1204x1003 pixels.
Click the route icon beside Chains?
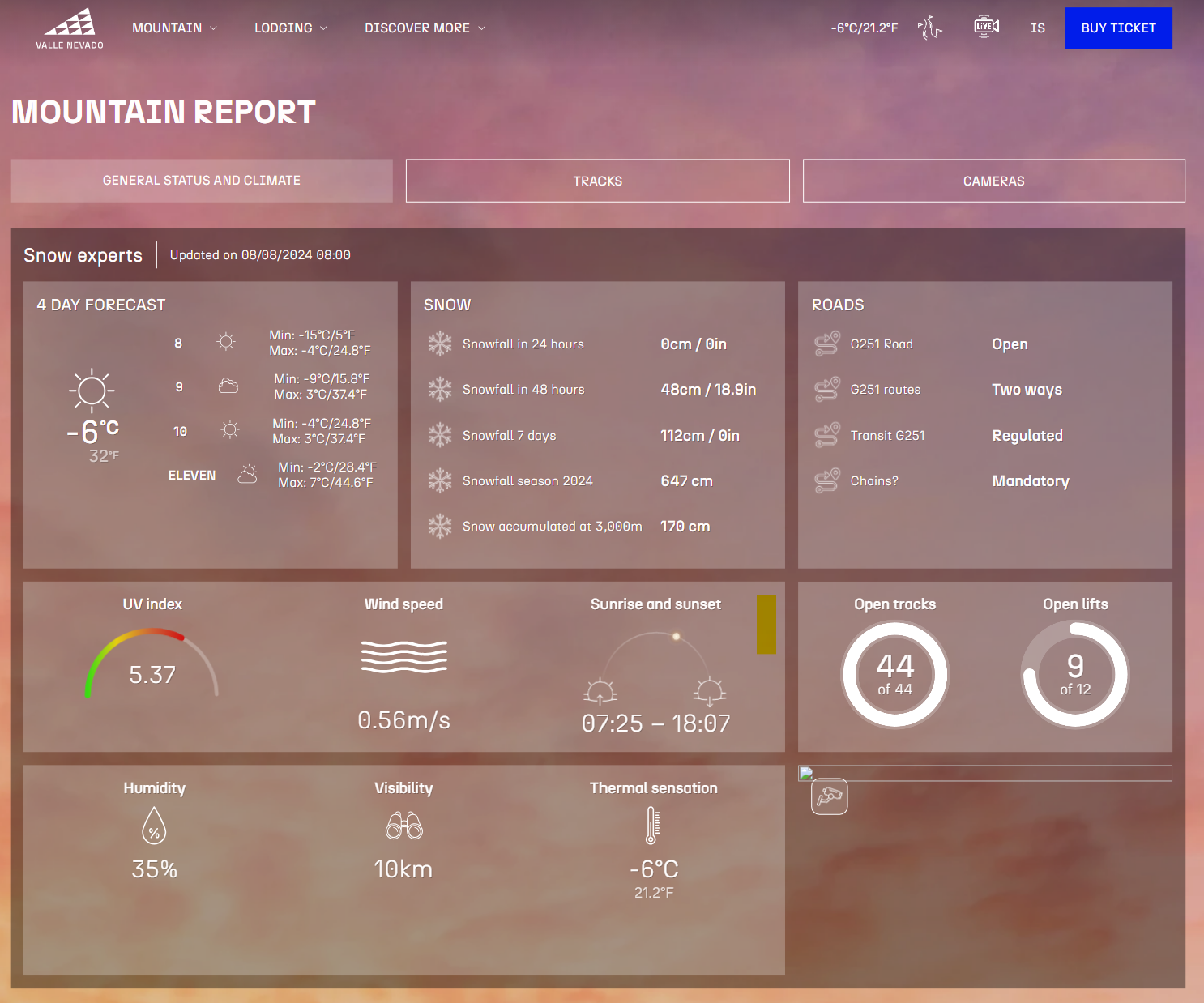[x=827, y=480]
